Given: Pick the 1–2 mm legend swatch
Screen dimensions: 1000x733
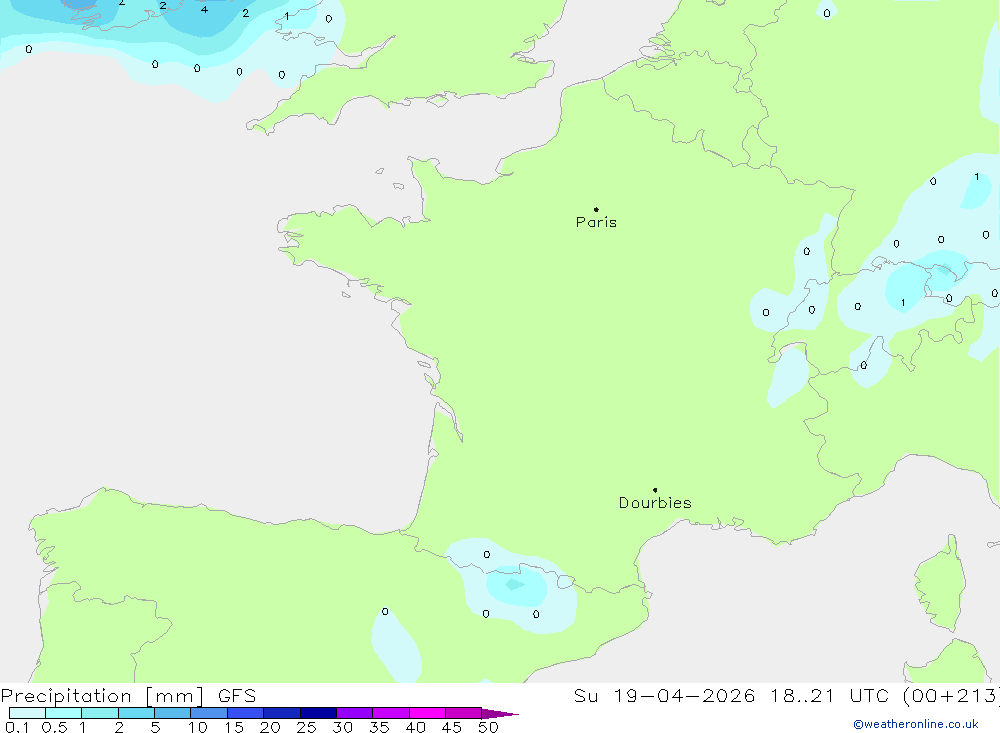Looking at the screenshot, I should [100, 713].
